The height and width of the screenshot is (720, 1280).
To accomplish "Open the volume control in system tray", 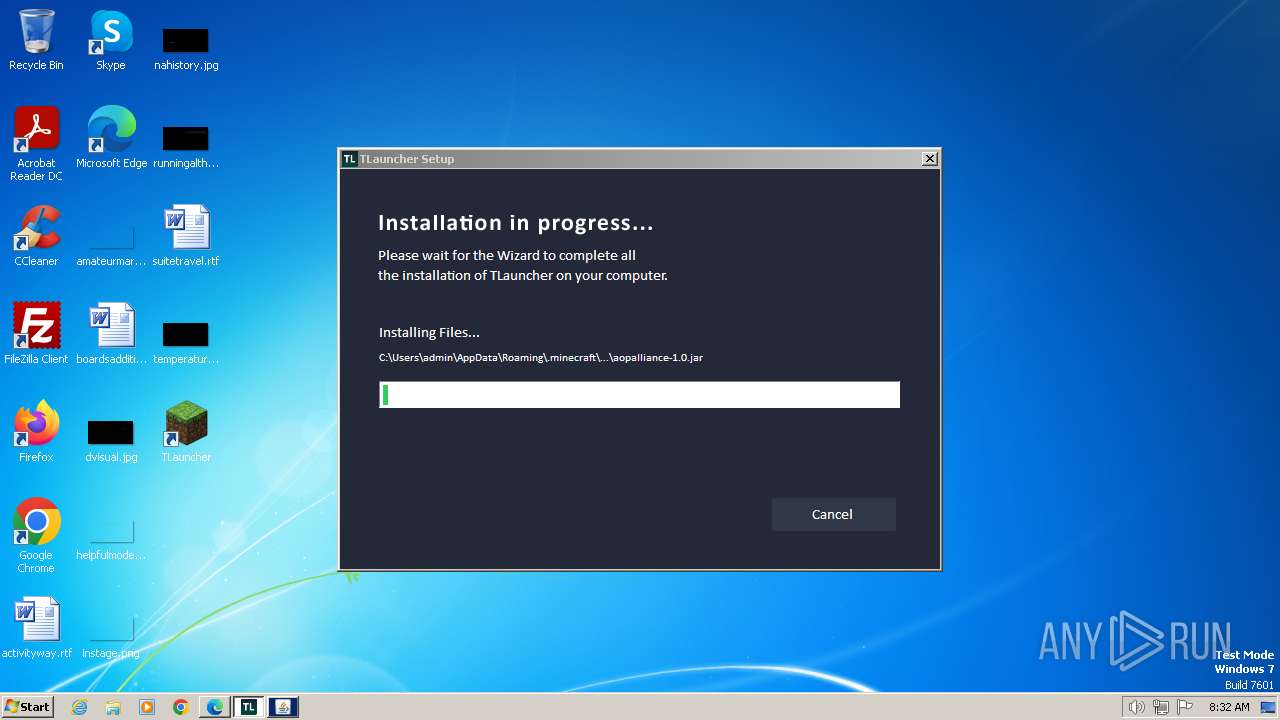I will click(x=1136, y=707).
